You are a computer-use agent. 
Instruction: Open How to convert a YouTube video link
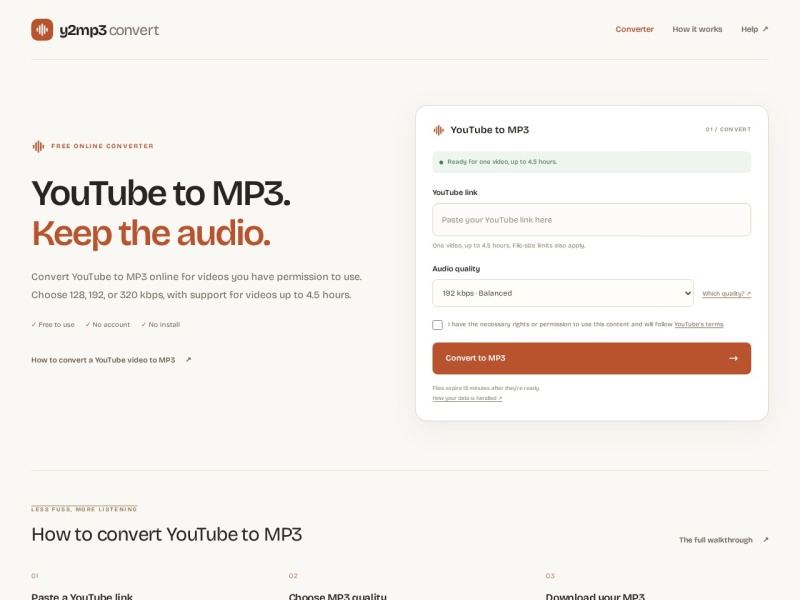click(x=103, y=360)
